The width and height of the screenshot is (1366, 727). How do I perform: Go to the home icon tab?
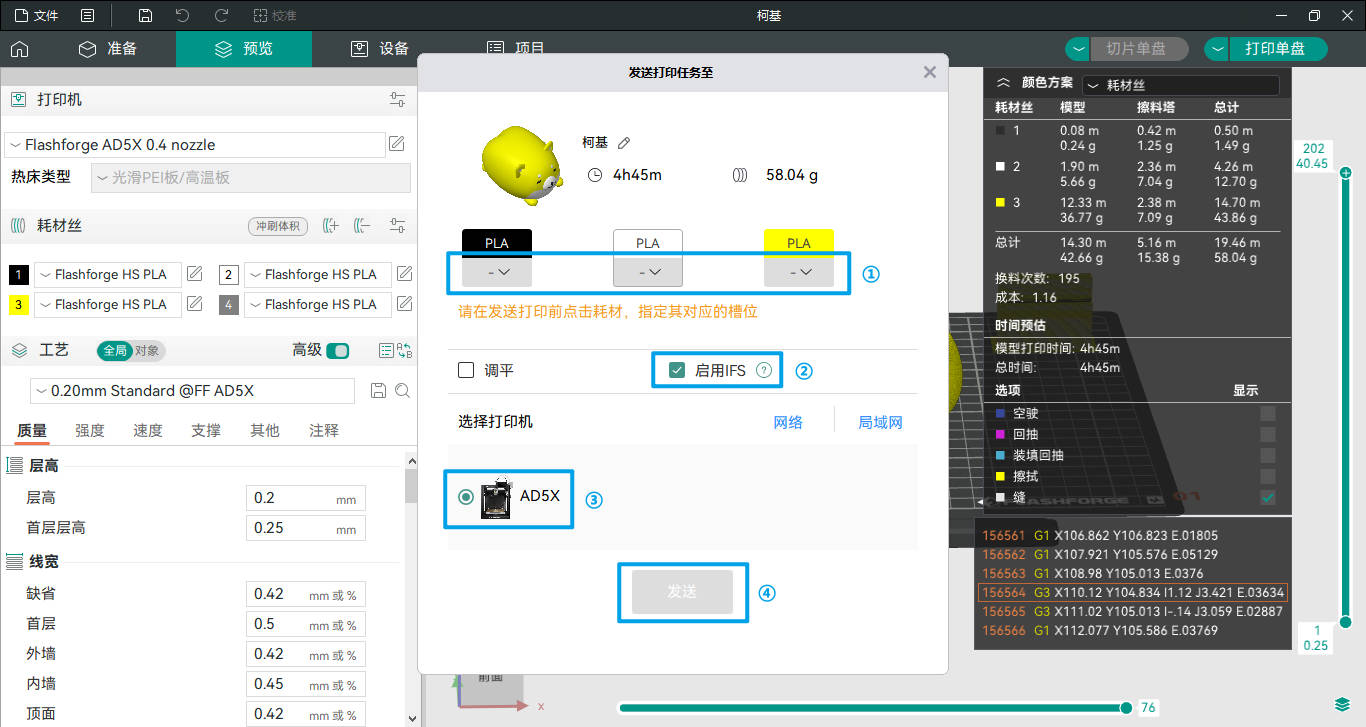19,49
